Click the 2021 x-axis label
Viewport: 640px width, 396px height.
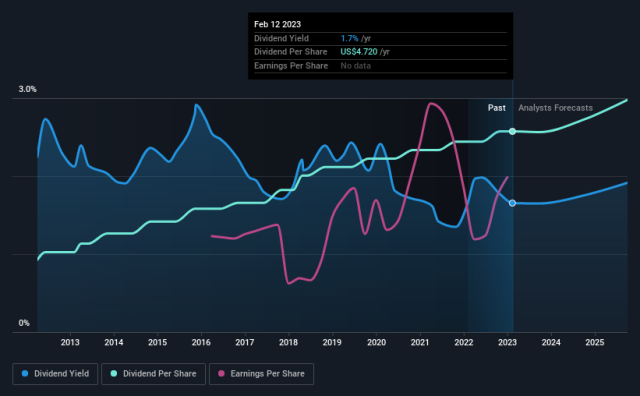pyautogui.click(x=420, y=343)
